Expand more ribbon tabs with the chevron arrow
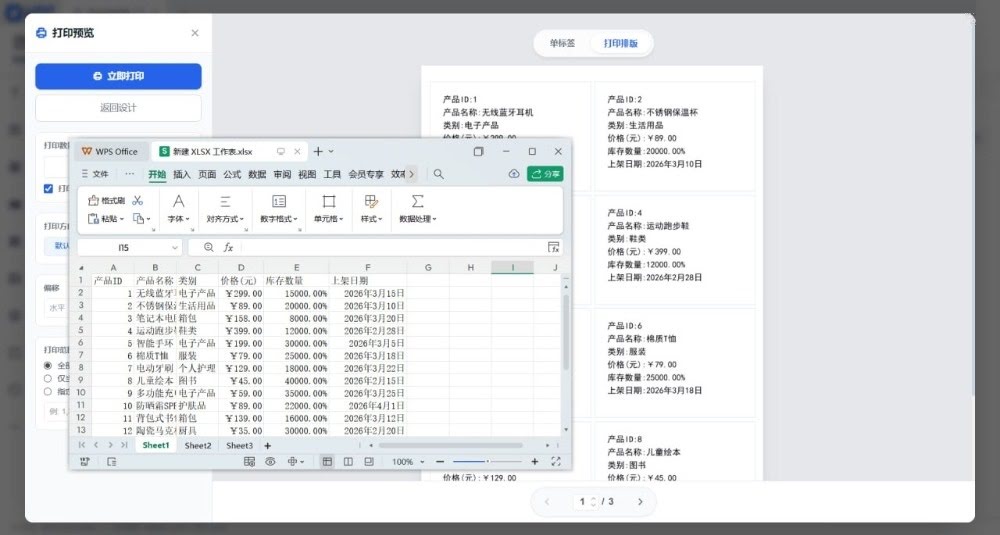 411,174
